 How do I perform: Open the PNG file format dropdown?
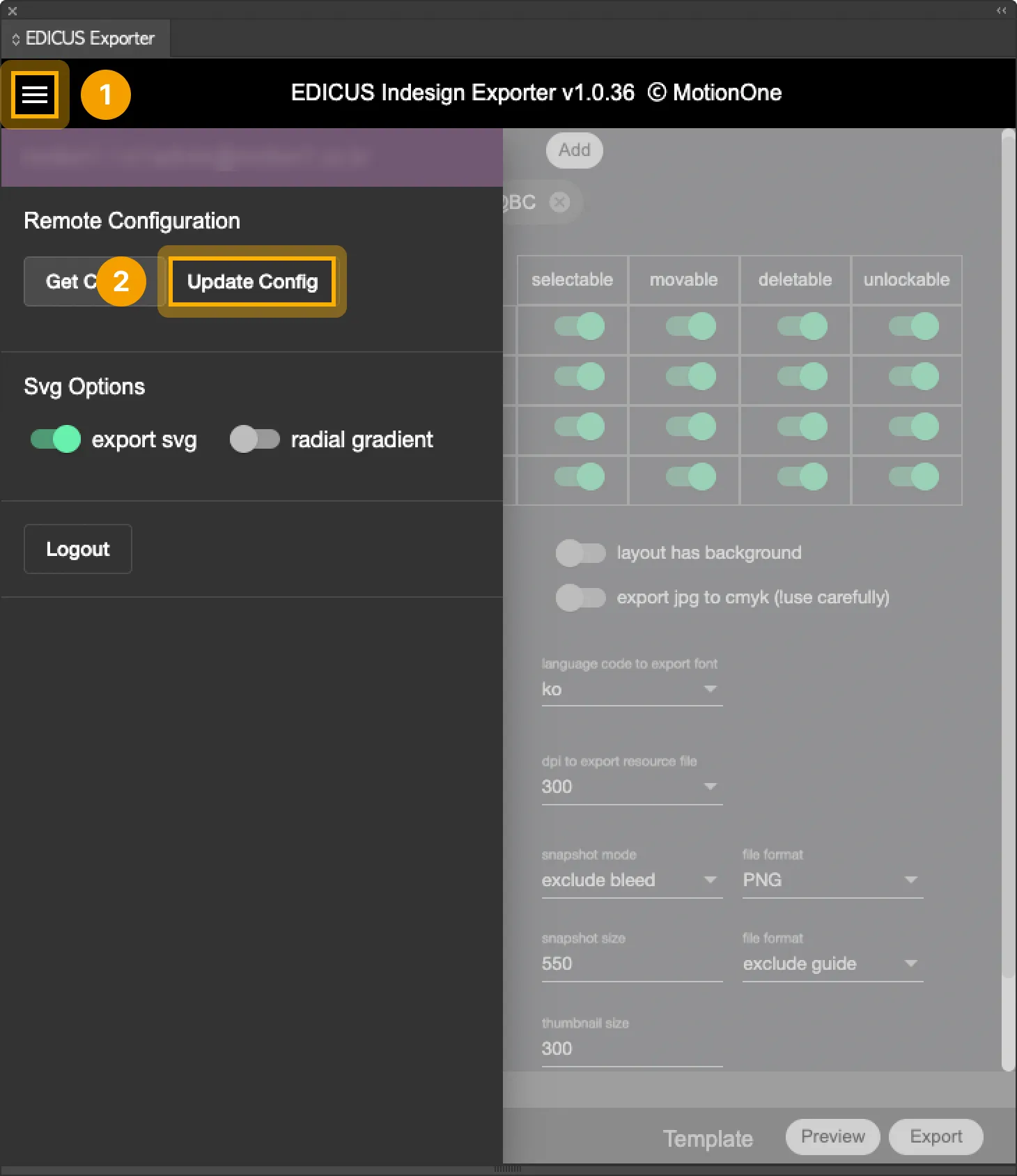tap(832, 880)
